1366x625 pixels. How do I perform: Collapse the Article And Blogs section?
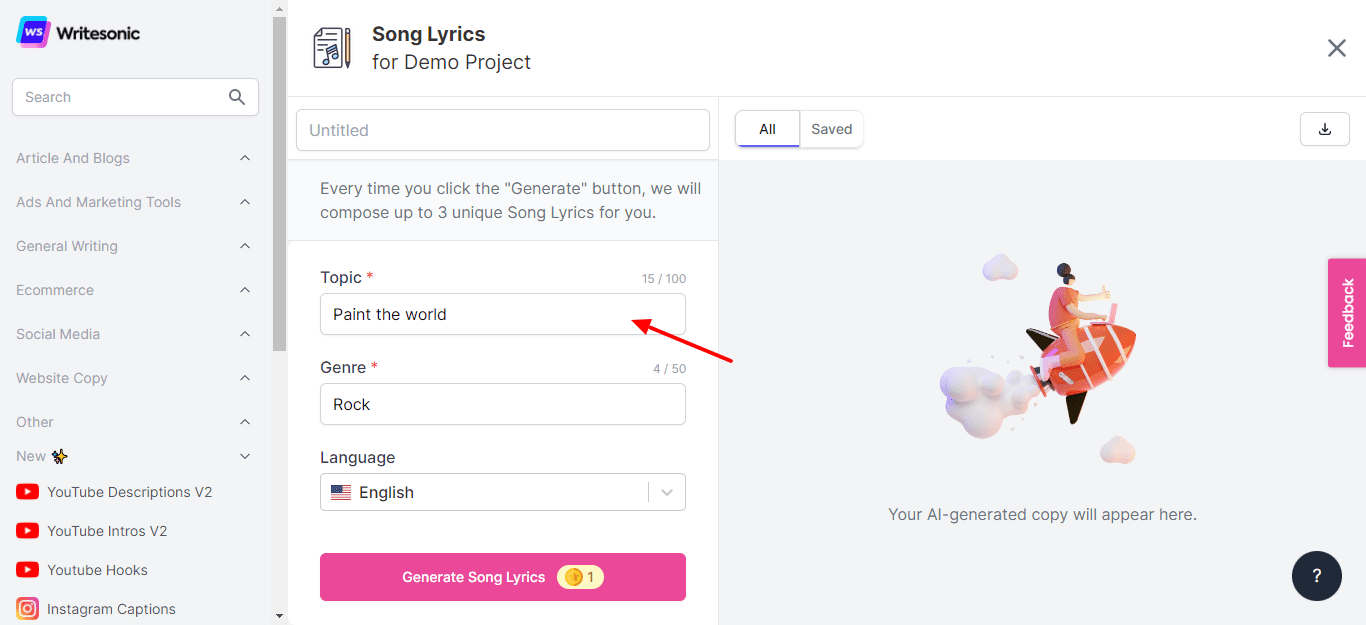[245, 158]
